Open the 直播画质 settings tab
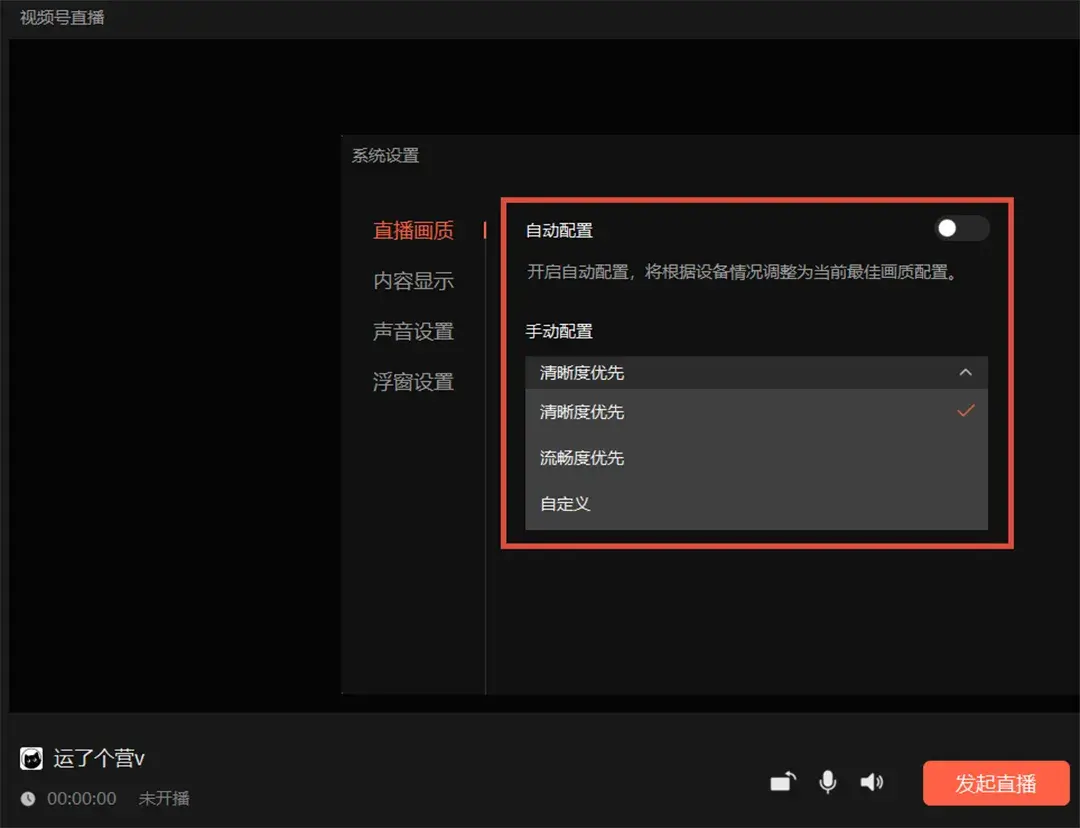 tap(413, 231)
